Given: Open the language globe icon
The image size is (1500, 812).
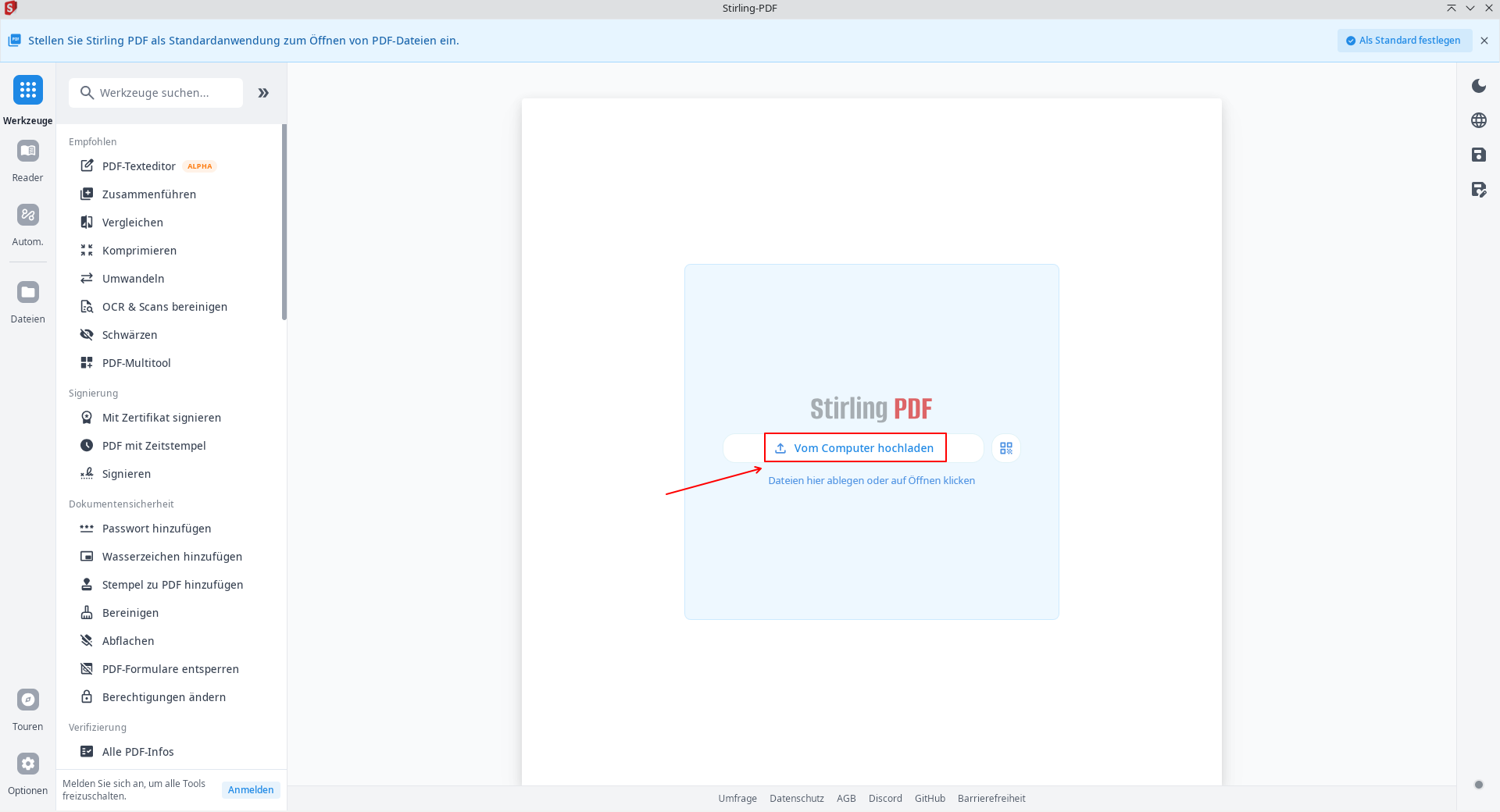Looking at the screenshot, I should pos(1478,120).
